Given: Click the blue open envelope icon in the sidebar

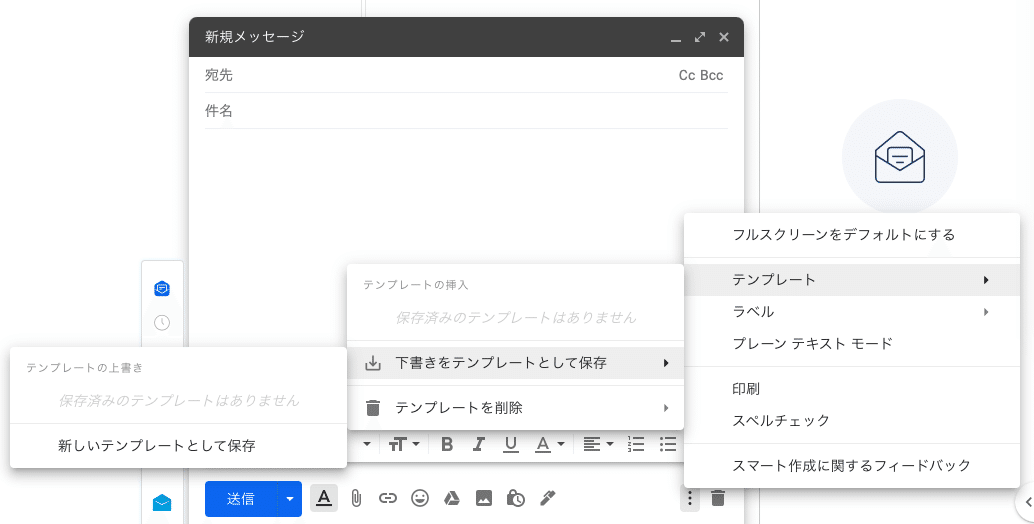Looking at the screenshot, I should [162, 503].
